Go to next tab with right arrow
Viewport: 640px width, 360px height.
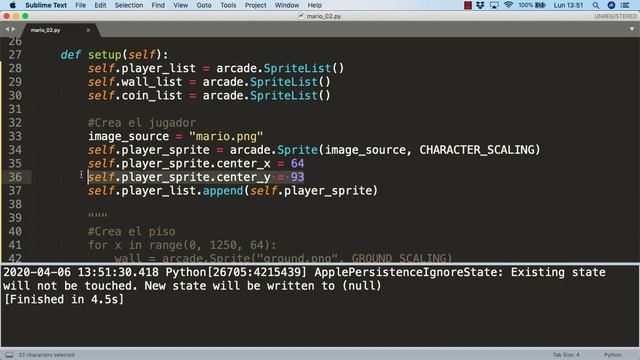tap(13, 29)
